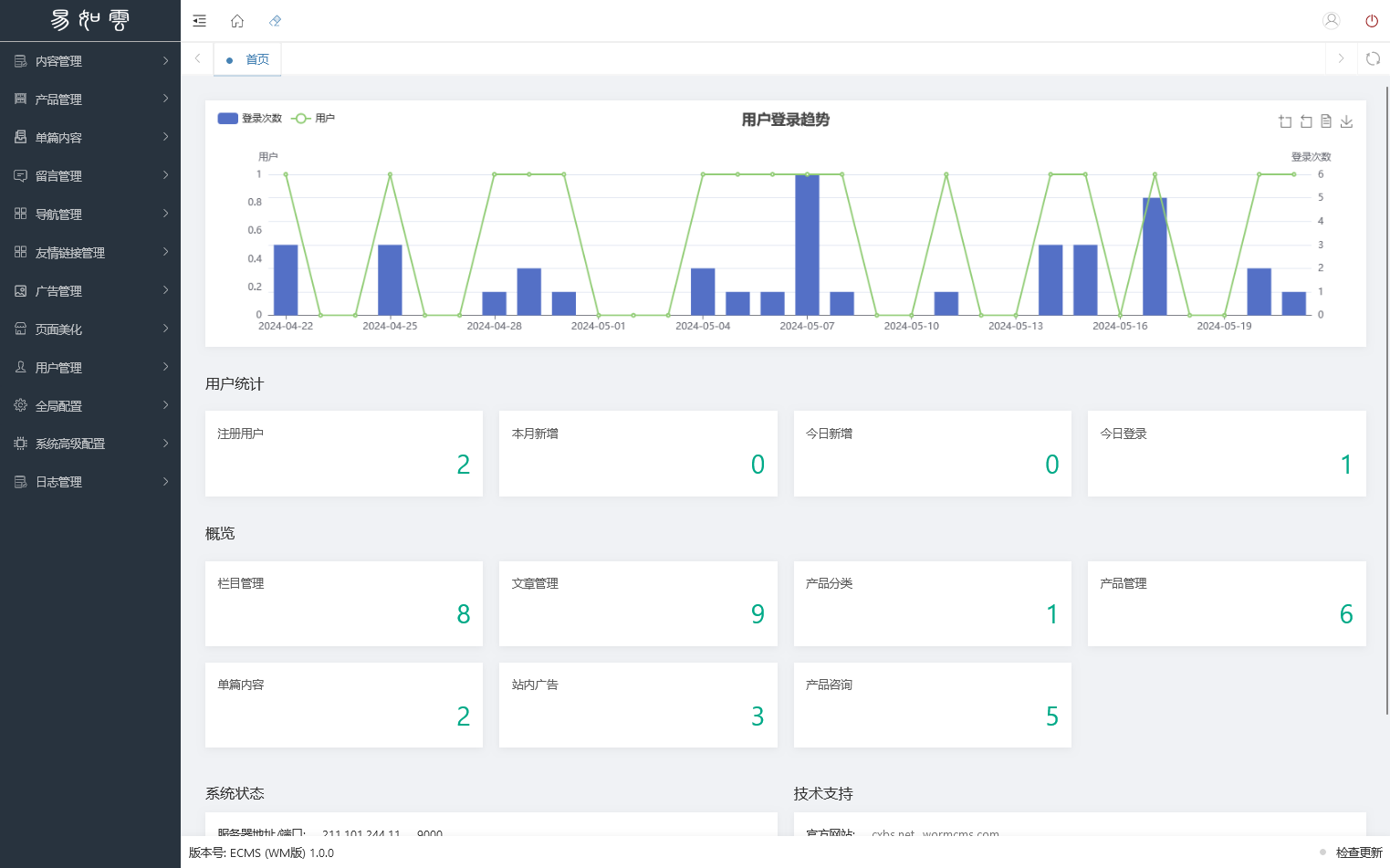This screenshot has width=1390, height=868.
Task: Click the 页面美化 sidebar icon
Action: [20, 329]
